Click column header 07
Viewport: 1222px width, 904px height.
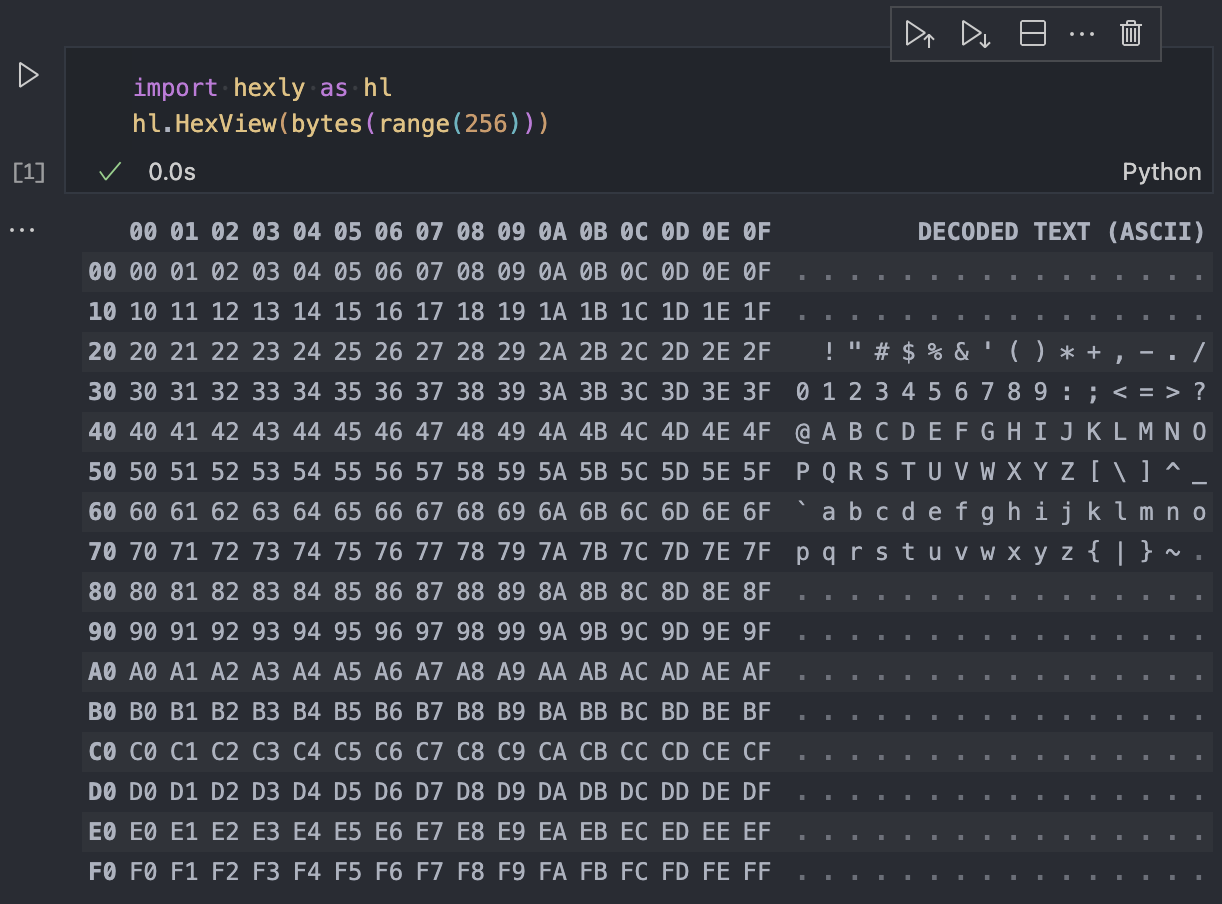[x=429, y=232]
